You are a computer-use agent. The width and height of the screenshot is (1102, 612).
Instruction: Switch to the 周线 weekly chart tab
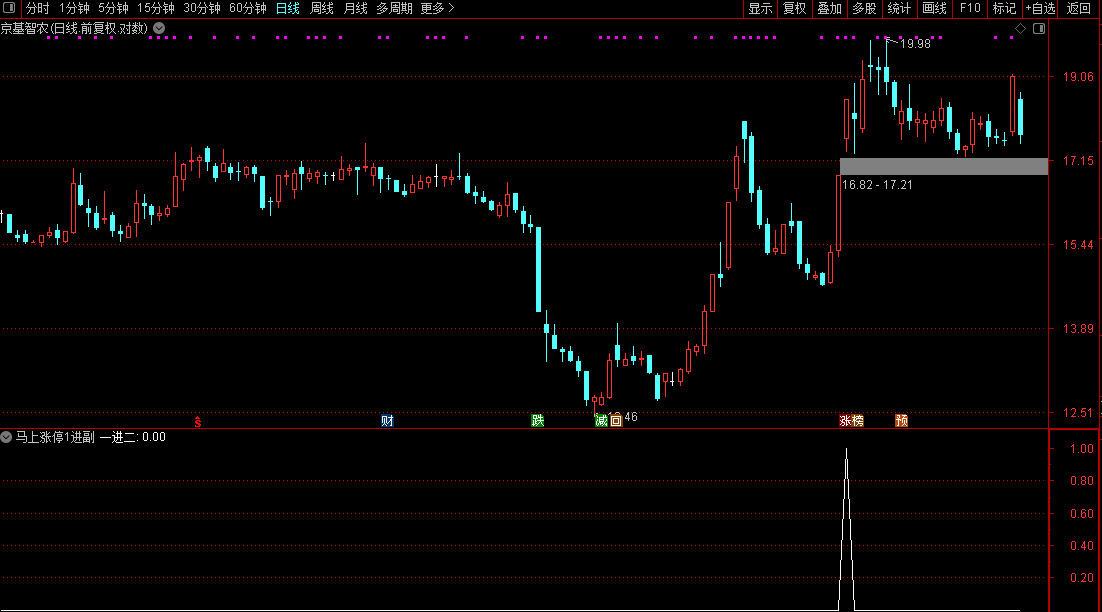pyautogui.click(x=322, y=8)
